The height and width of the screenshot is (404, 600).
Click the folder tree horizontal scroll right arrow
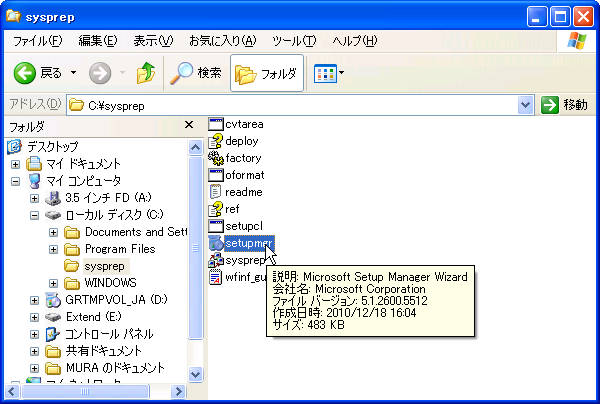tap(178, 391)
